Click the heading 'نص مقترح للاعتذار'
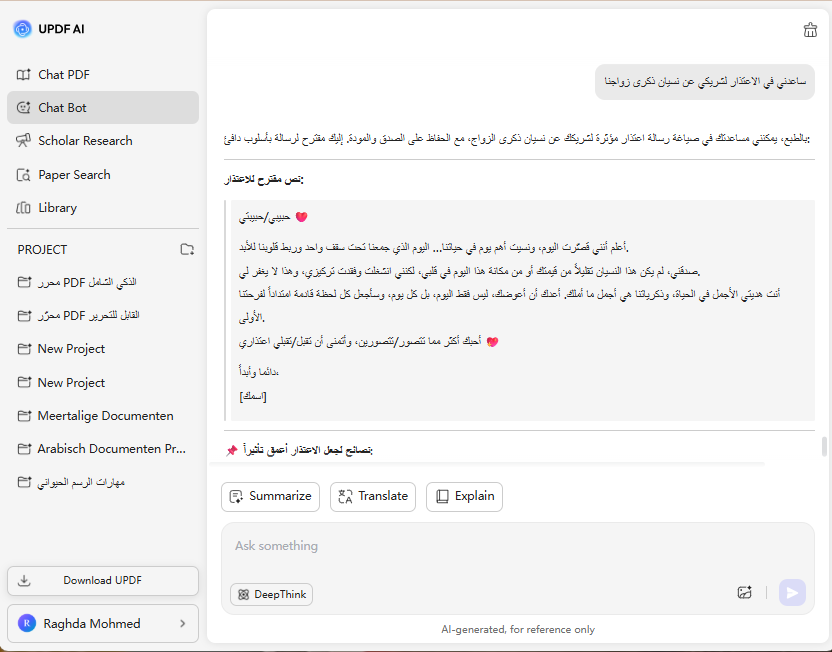The width and height of the screenshot is (832, 652). (x=264, y=179)
